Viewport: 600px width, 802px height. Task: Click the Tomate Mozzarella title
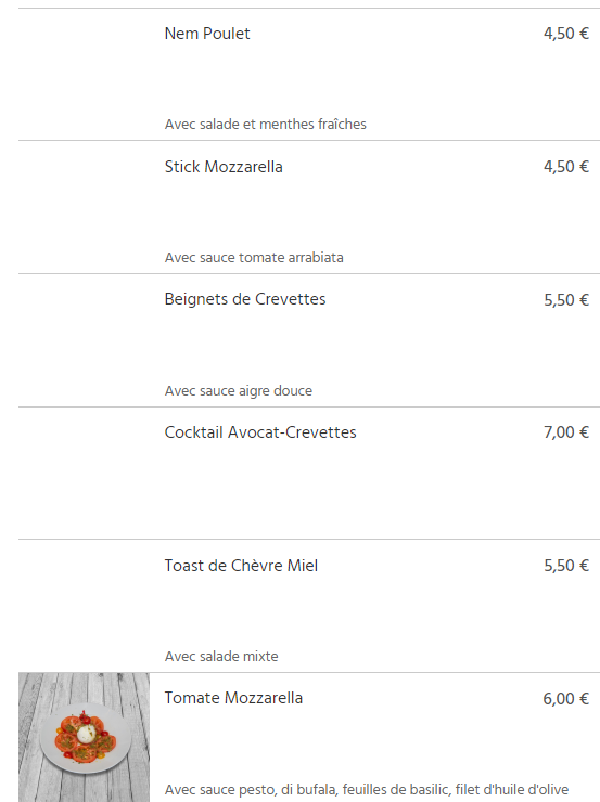click(234, 698)
